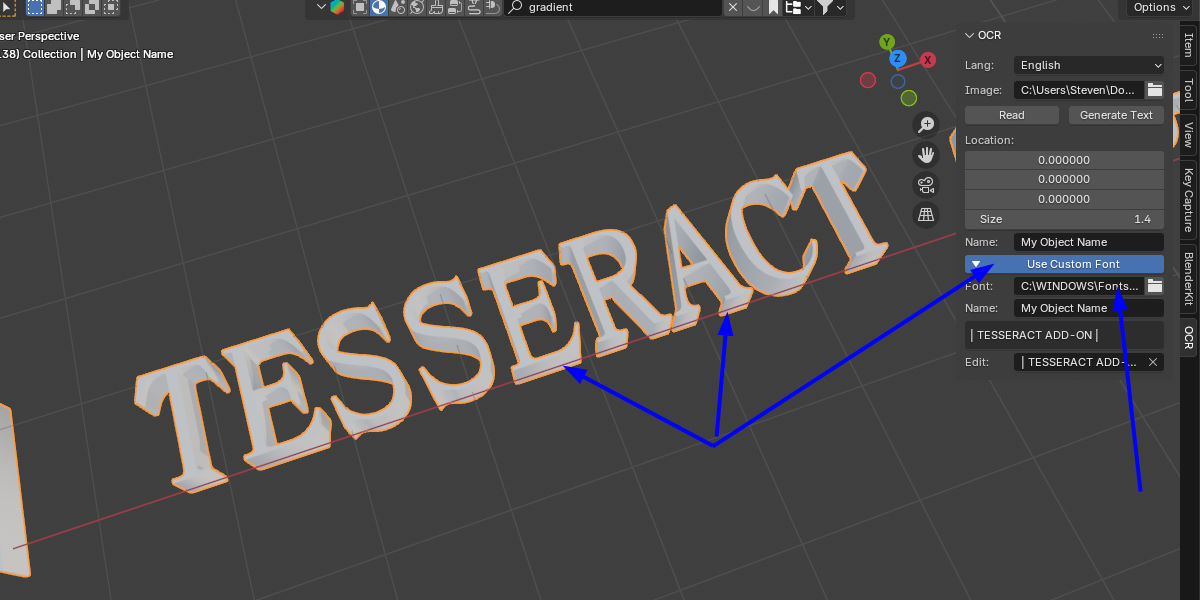Click the bookmark icon beside search
This screenshot has height=600, width=1200.
coord(772,7)
